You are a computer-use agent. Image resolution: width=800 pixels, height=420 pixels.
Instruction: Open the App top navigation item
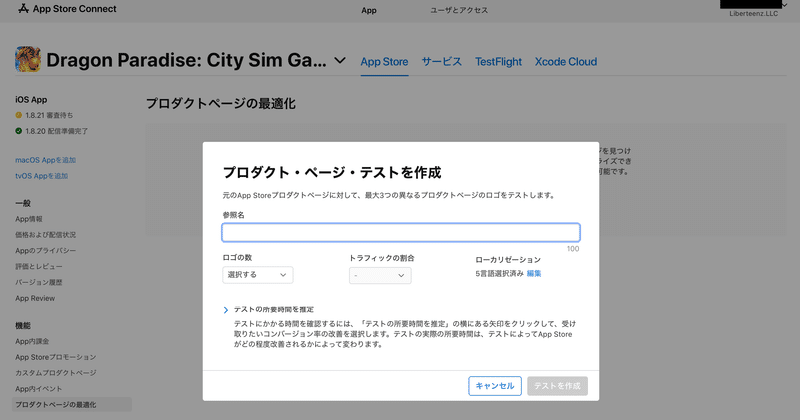pyautogui.click(x=369, y=10)
